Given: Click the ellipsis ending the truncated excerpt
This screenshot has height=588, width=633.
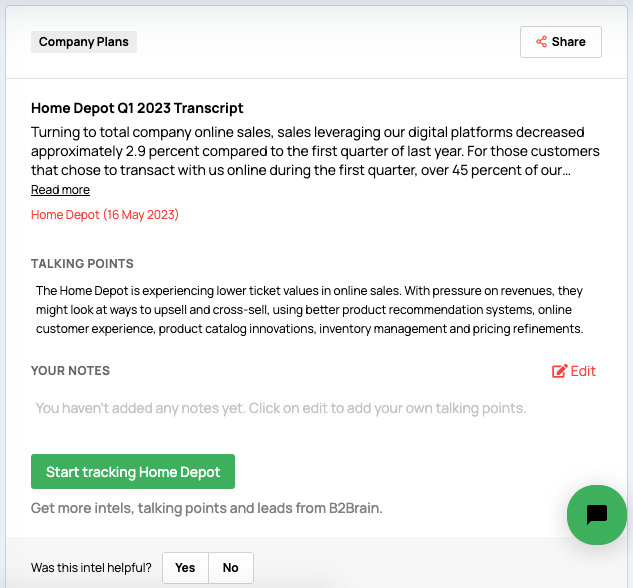Looking at the screenshot, I should tap(566, 170).
